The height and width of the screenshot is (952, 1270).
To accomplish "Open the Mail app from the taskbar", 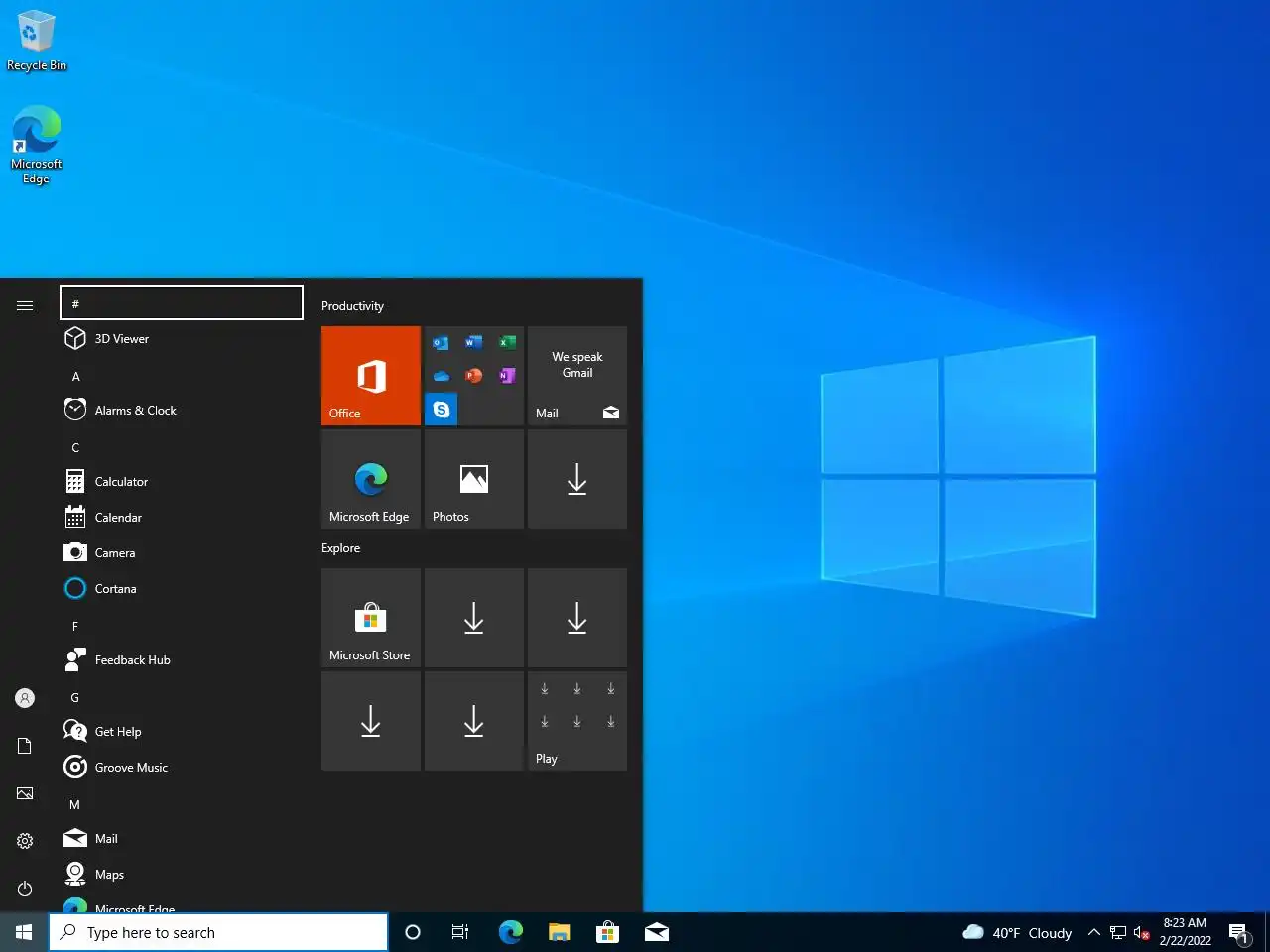I will click(656, 932).
